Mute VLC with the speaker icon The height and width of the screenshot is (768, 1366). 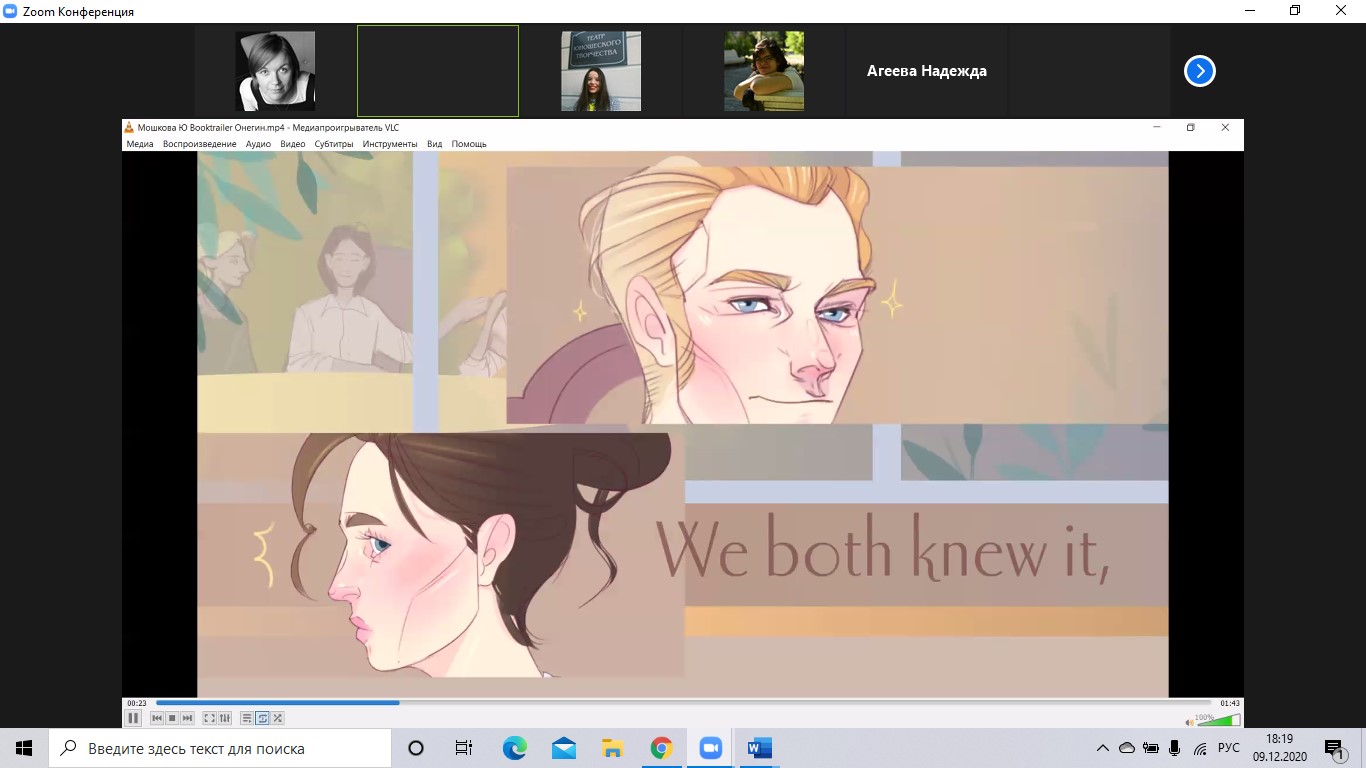[1189, 722]
